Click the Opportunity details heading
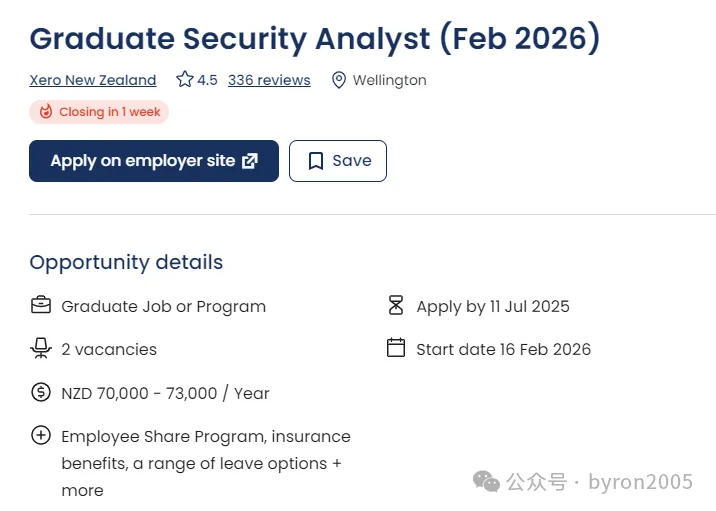The image size is (716, 511). [126, 262]
